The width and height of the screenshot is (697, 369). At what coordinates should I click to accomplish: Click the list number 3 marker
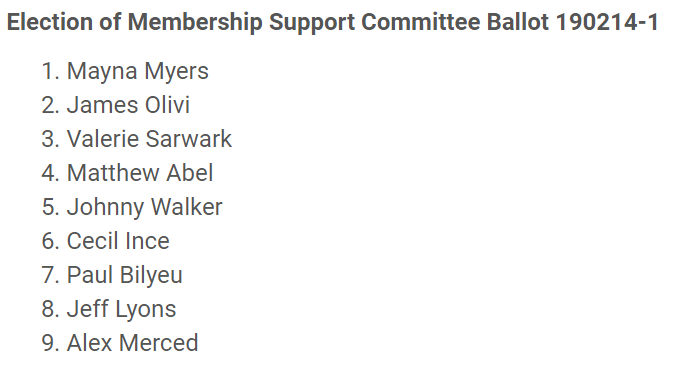tap(51, 139)
